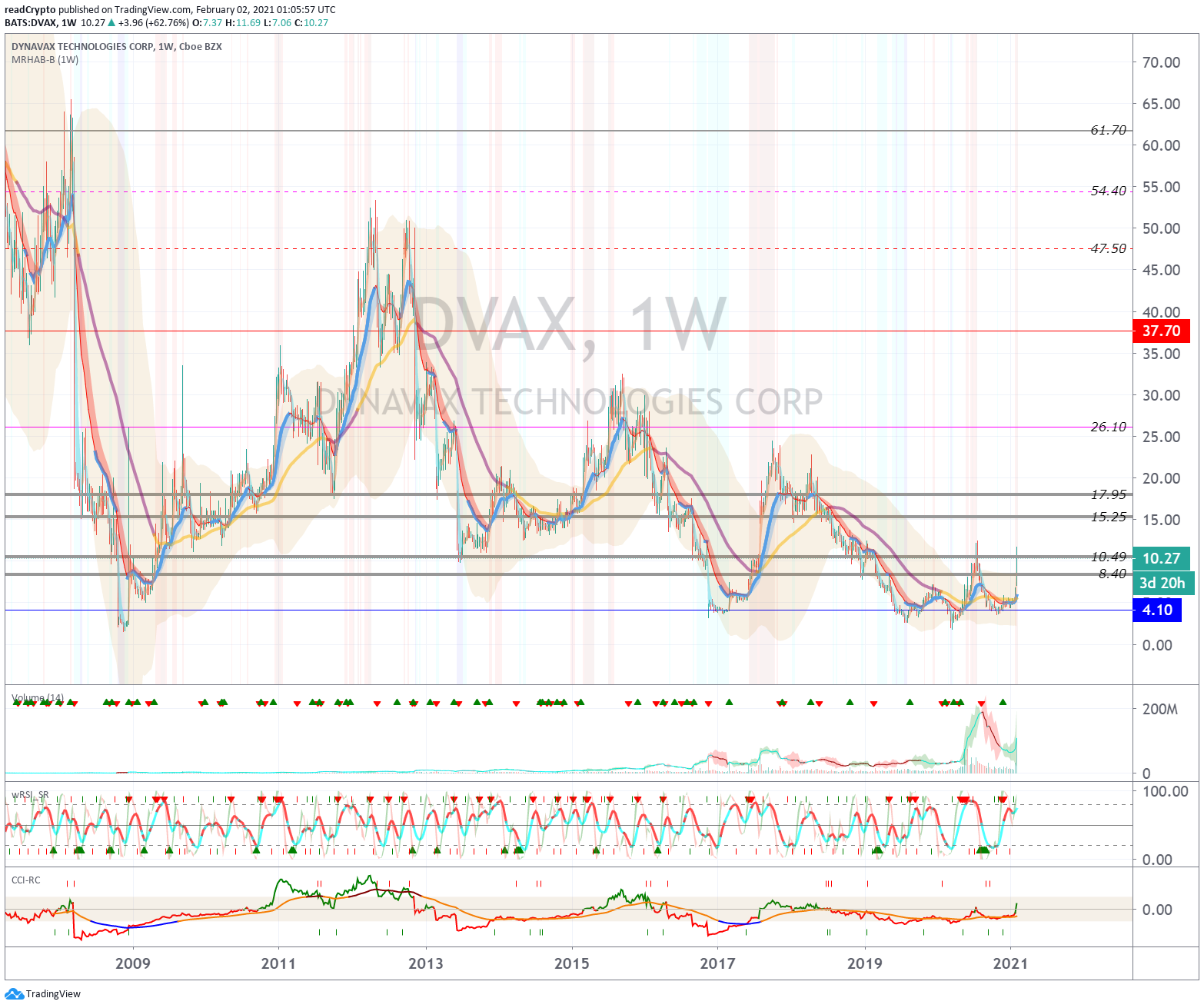
Task: Click the 8.40 level label
Action: click(1112, 574)
